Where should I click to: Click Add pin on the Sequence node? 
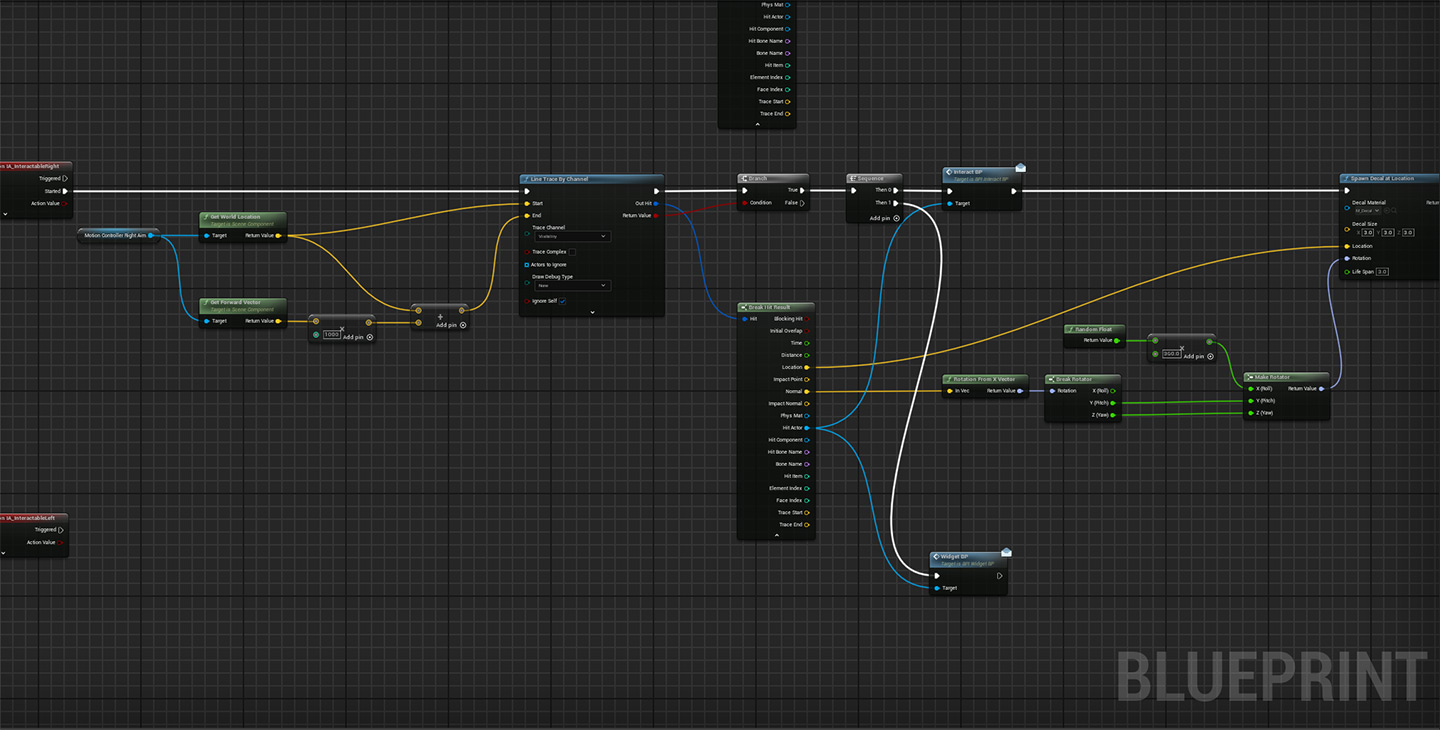pos(885,218)
